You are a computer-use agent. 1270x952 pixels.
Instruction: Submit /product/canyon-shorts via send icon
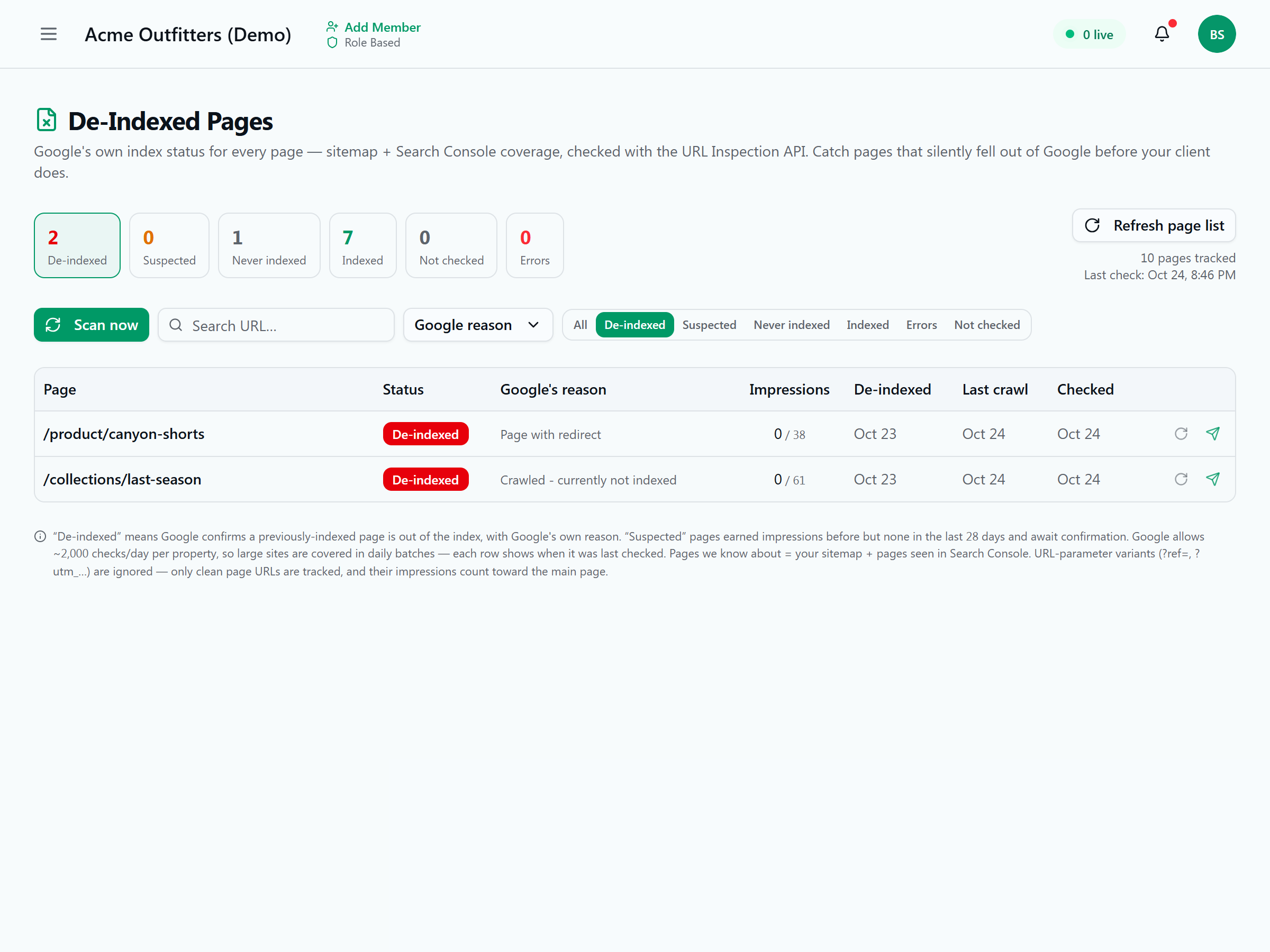pyautogui.click(x=1213, y=434)
